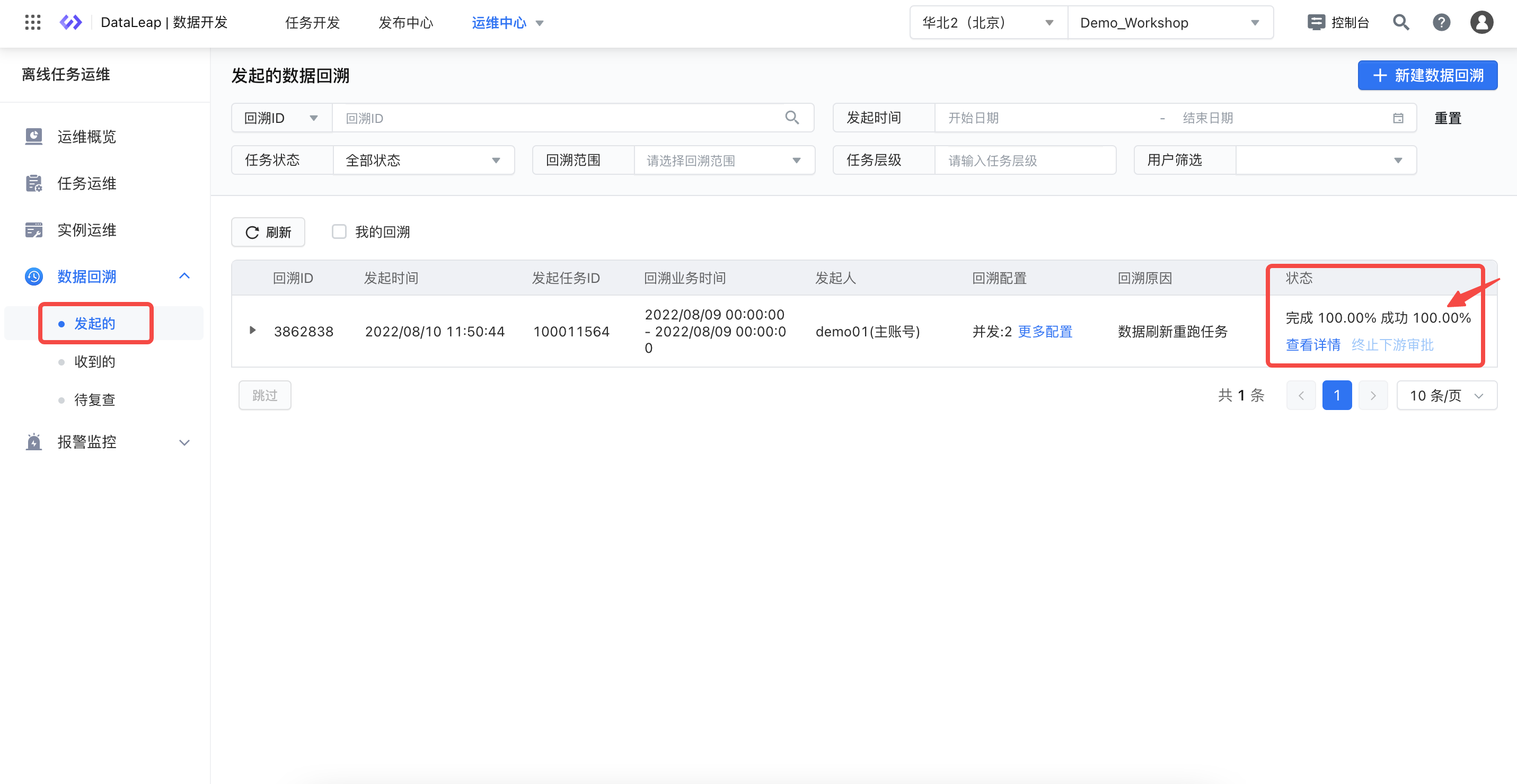Click the 状态 column header
The width and height of the screenshot is (1517, 784).
[x=1299, y=278]
